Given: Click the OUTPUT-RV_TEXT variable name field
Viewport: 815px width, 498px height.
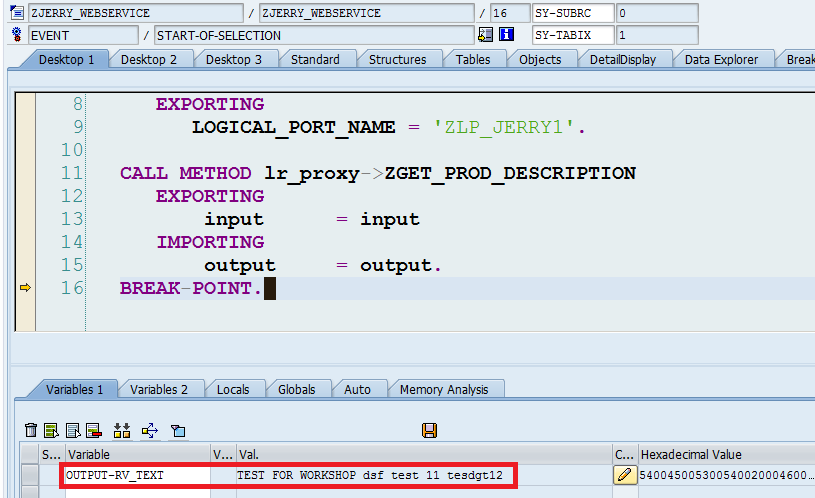Looking at the screenshot, I should (137, 475).
